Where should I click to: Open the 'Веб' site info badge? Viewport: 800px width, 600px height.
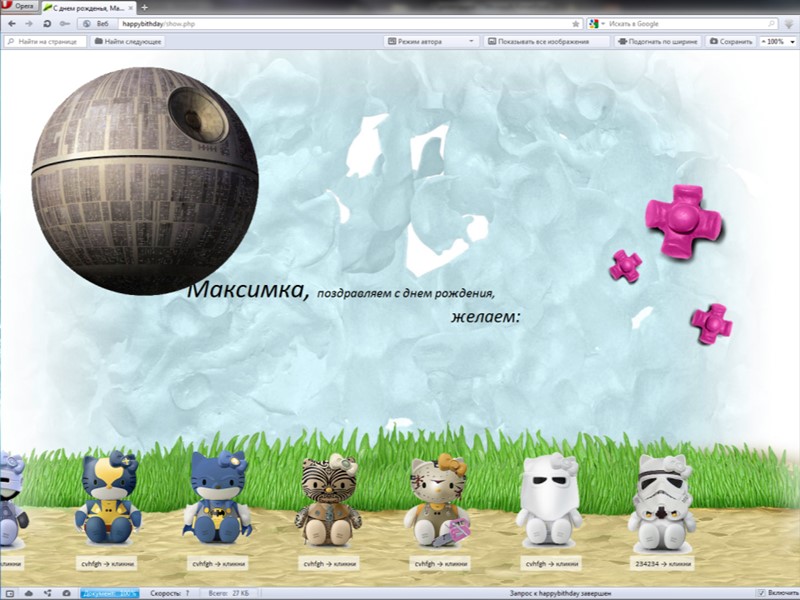tap(97, 23)
